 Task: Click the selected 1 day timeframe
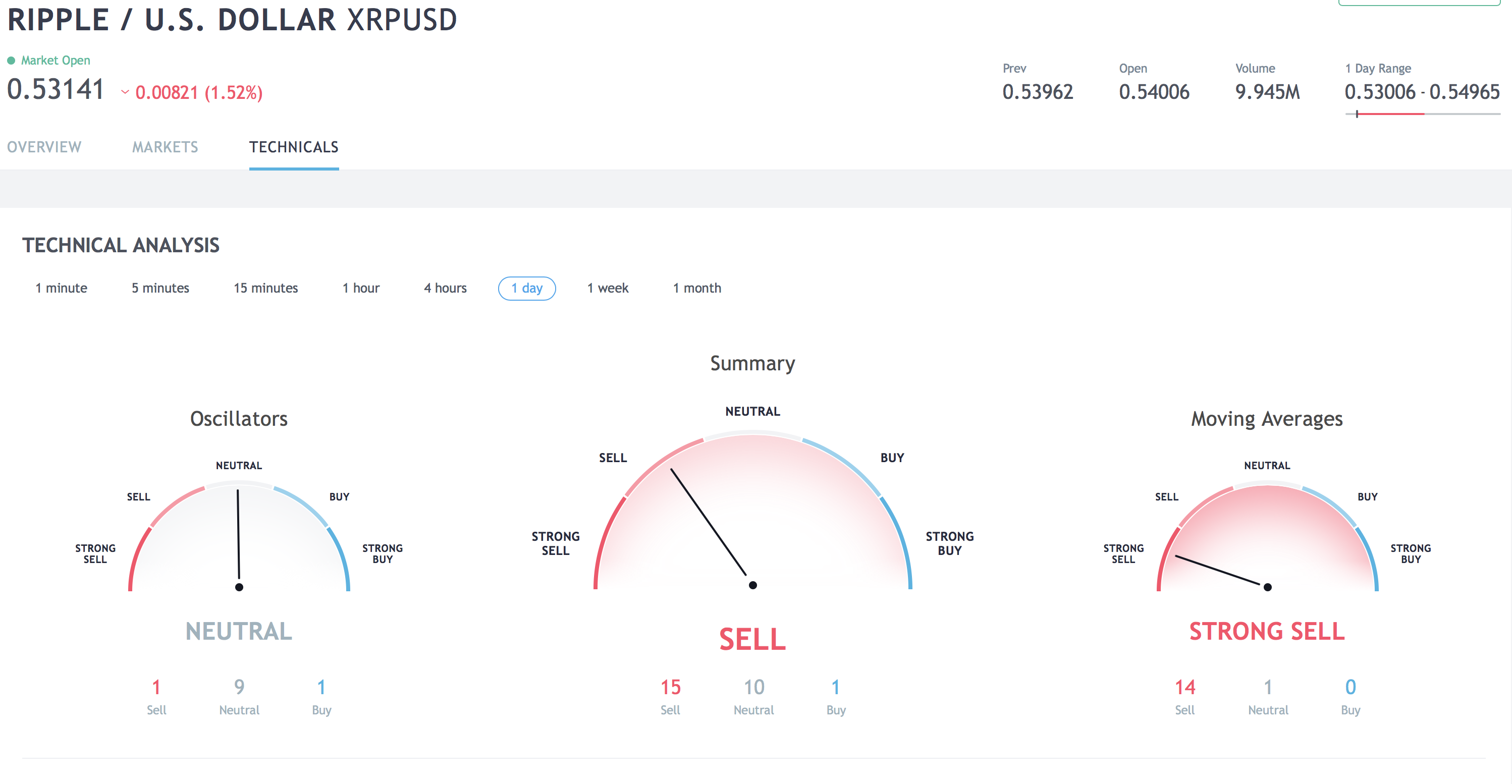pyautogui.click(x=526, y=288)
